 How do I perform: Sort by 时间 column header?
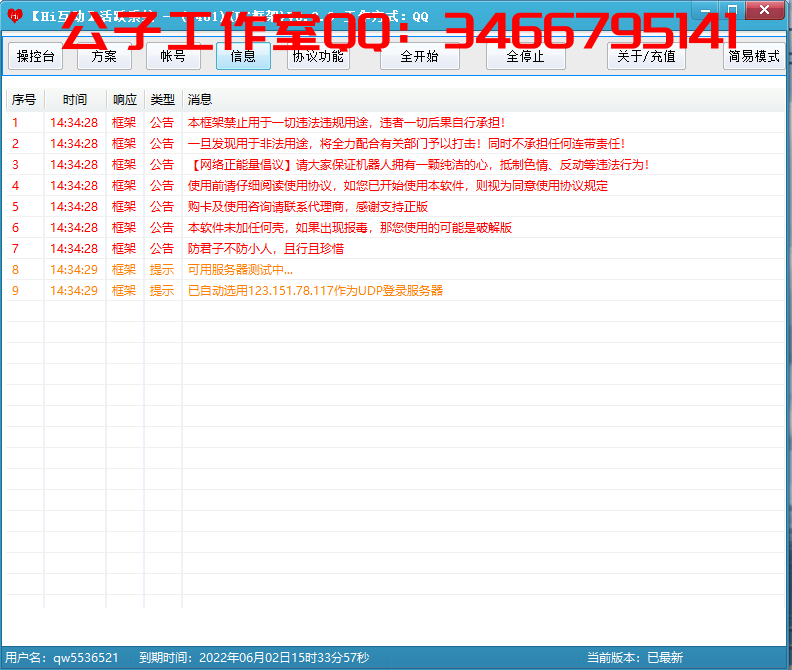(75, 100)
